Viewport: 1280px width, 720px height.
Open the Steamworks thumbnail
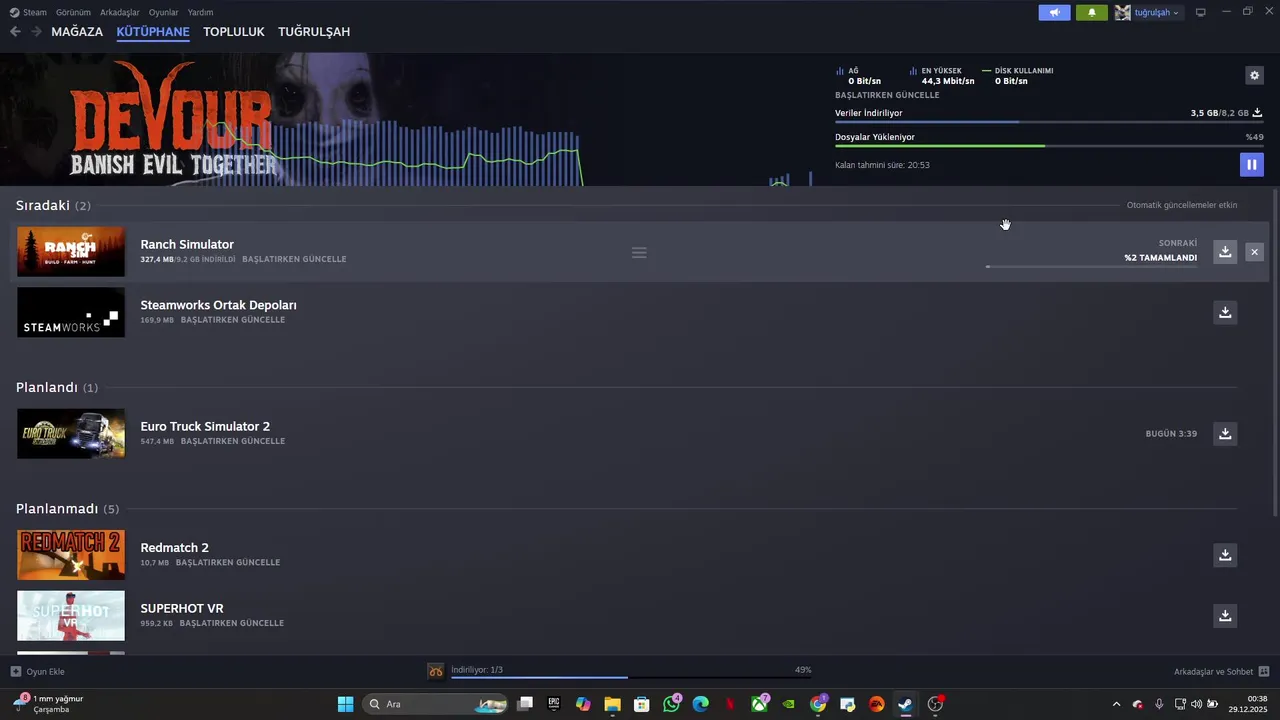(x=71, y=312)
